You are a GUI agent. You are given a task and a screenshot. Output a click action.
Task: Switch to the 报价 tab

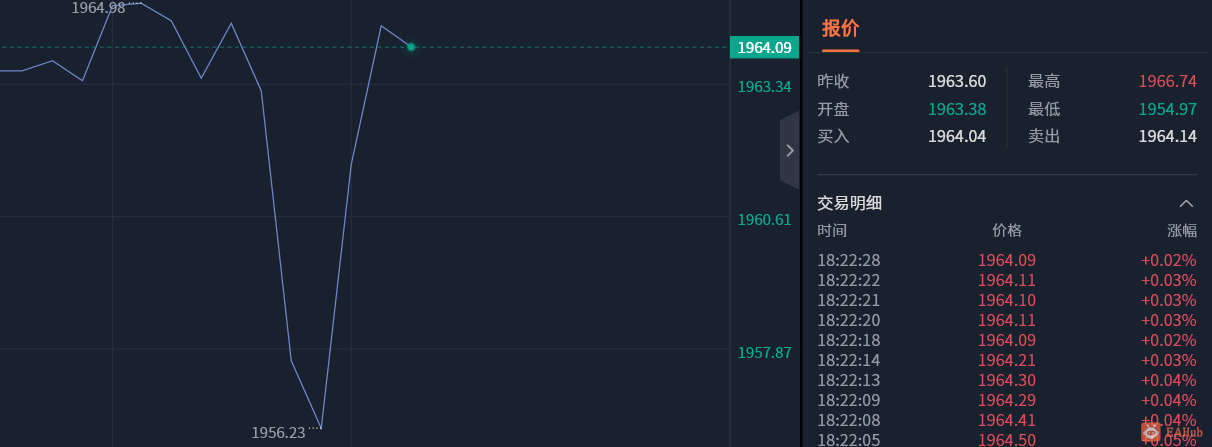coord(840,29)
